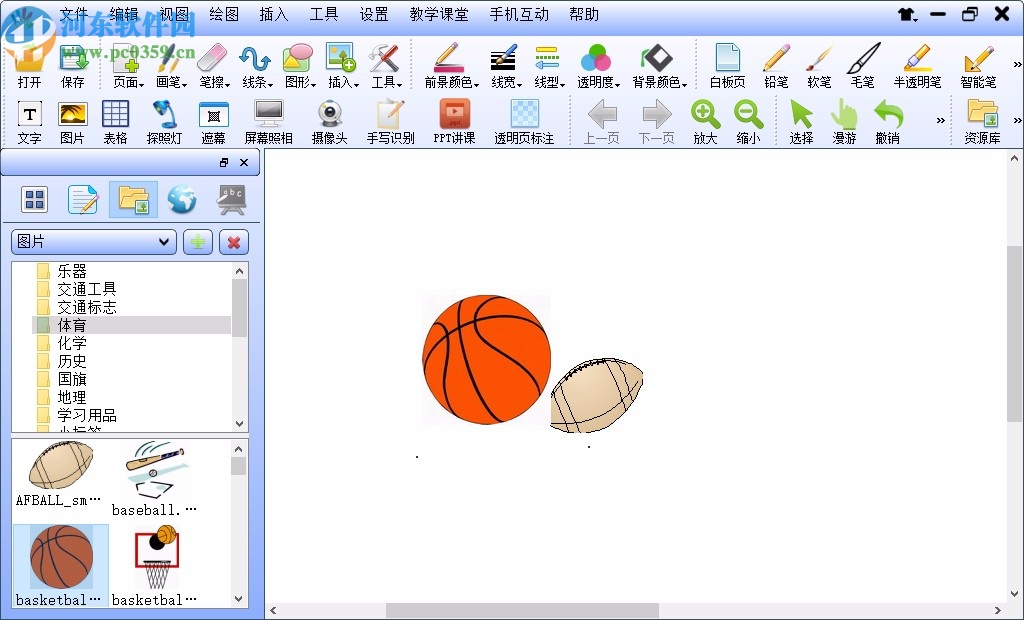Open the 图片 category combo box
The height and width of the screenshot is (620, 1024).
93,242
